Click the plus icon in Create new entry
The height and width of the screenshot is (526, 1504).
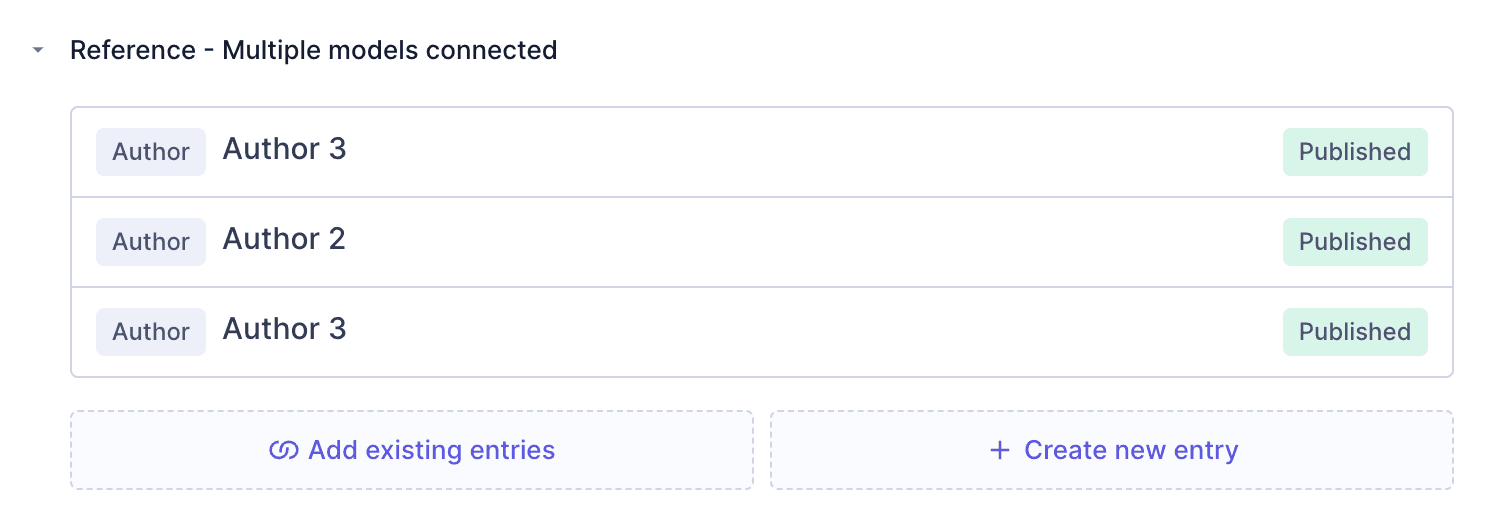(999, 451)
